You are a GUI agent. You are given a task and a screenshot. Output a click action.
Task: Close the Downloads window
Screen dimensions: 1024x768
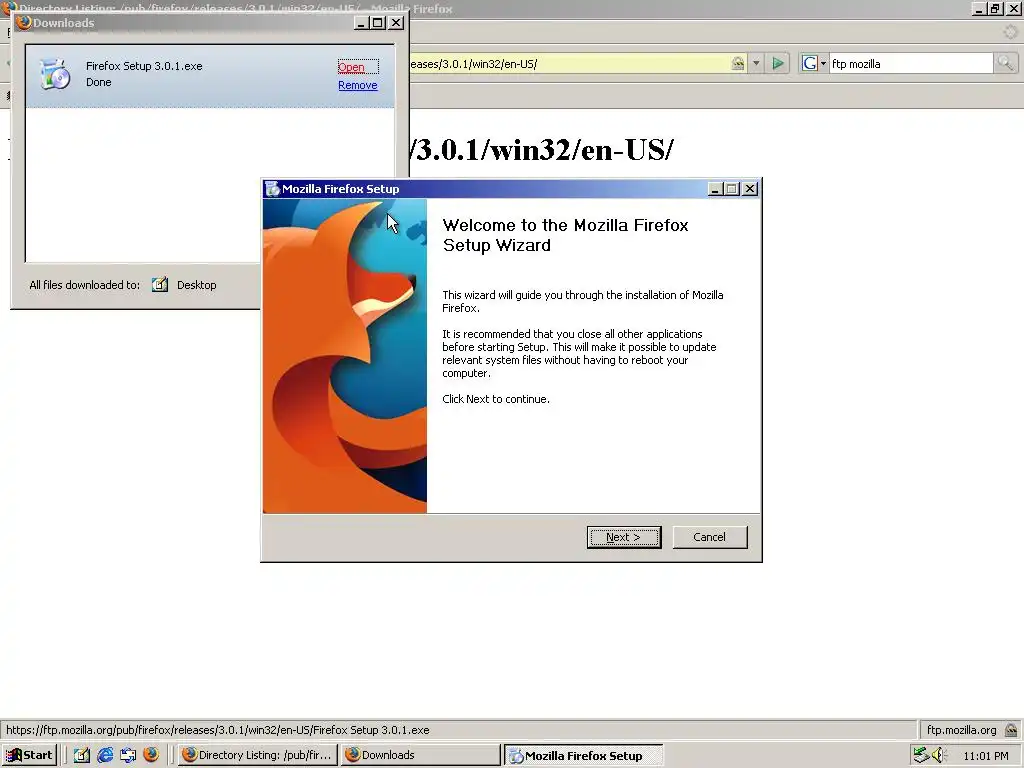click(x=396, y=23)
